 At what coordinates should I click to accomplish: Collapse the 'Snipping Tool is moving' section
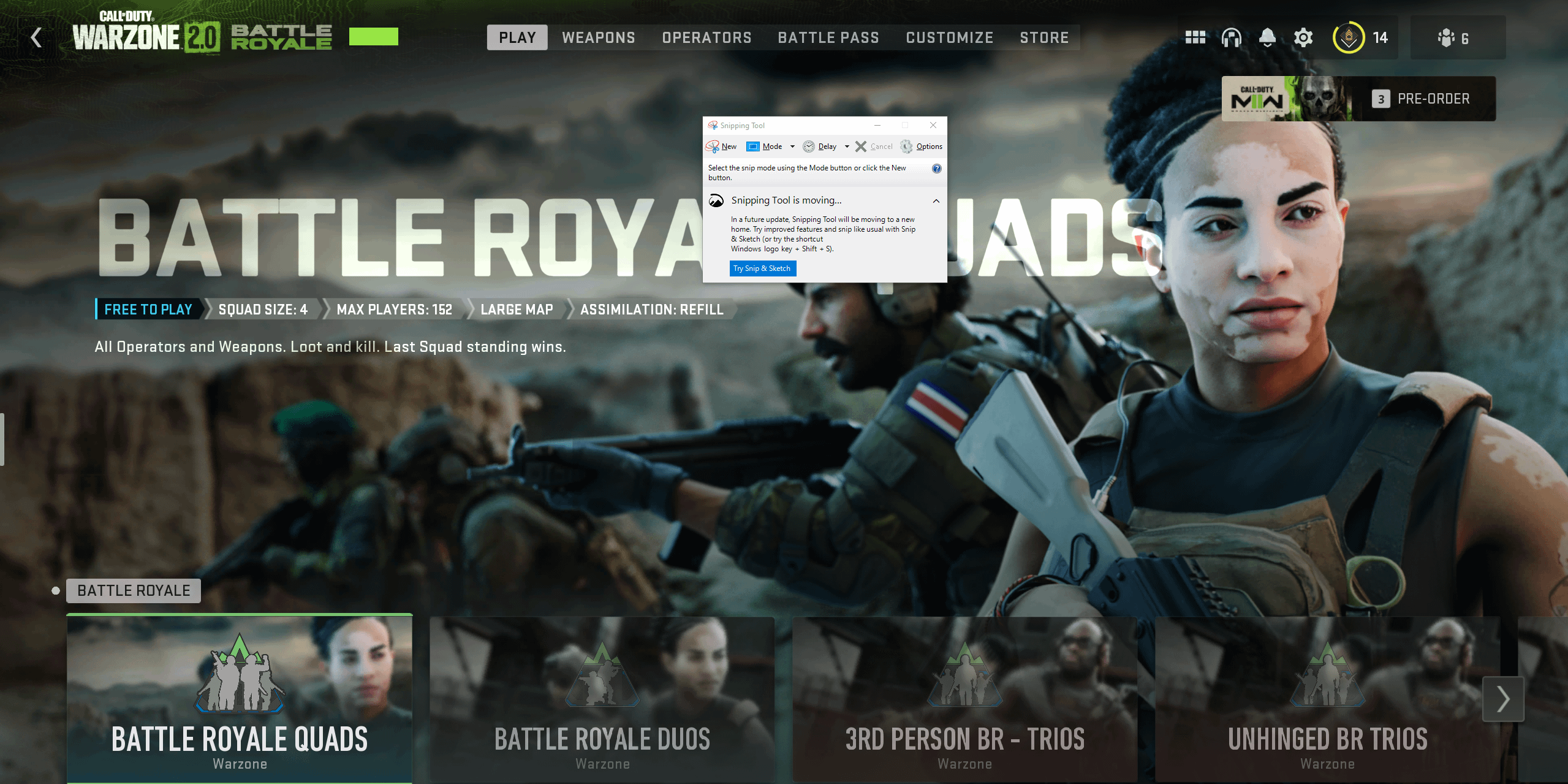click(x=936, y=200)
